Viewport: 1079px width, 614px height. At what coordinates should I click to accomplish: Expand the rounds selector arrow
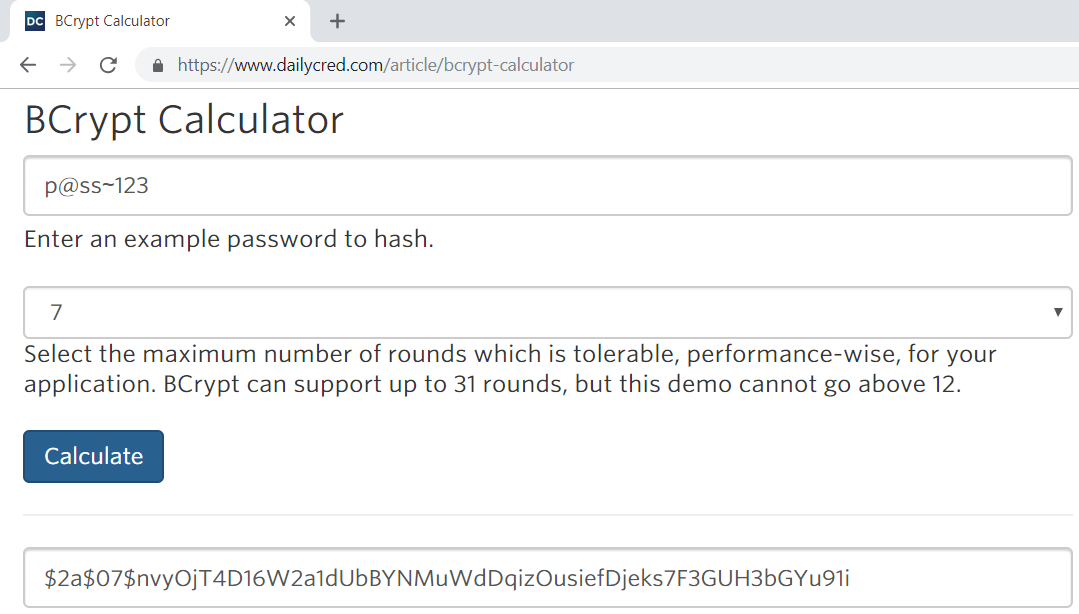click(x=1058, y=313)
